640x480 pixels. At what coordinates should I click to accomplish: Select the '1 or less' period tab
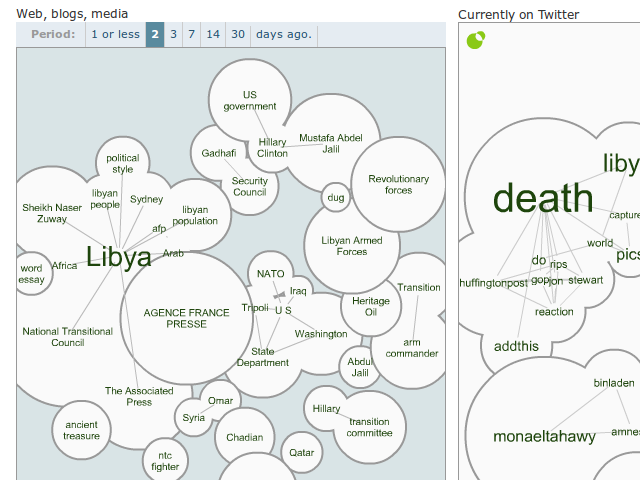[115, 35]
